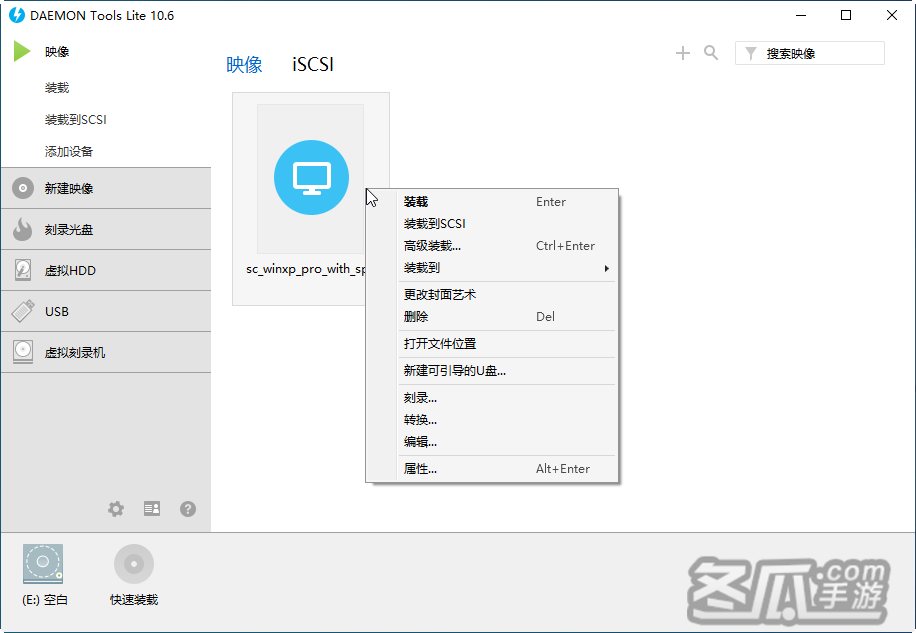Click 装载到SCSI in the left sidebar
The height and width of the screenshot is (633, 916).
pyautogui.click(x=75, y=120)
